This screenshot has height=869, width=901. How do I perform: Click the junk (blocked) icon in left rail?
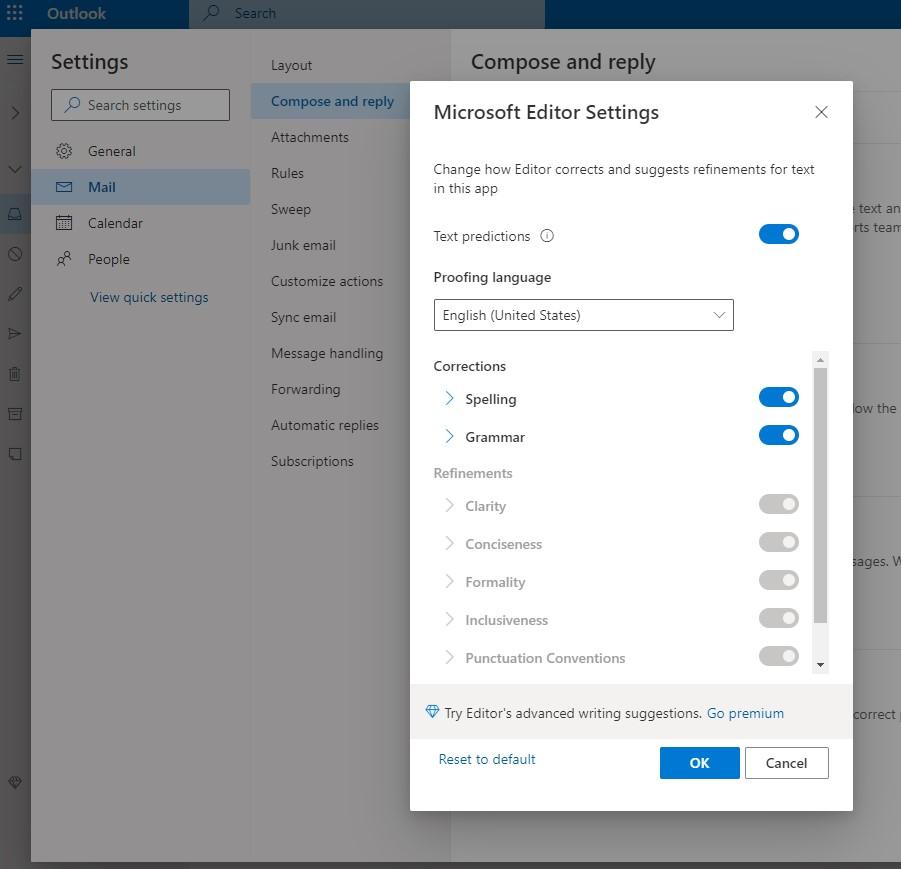(15, 253)
